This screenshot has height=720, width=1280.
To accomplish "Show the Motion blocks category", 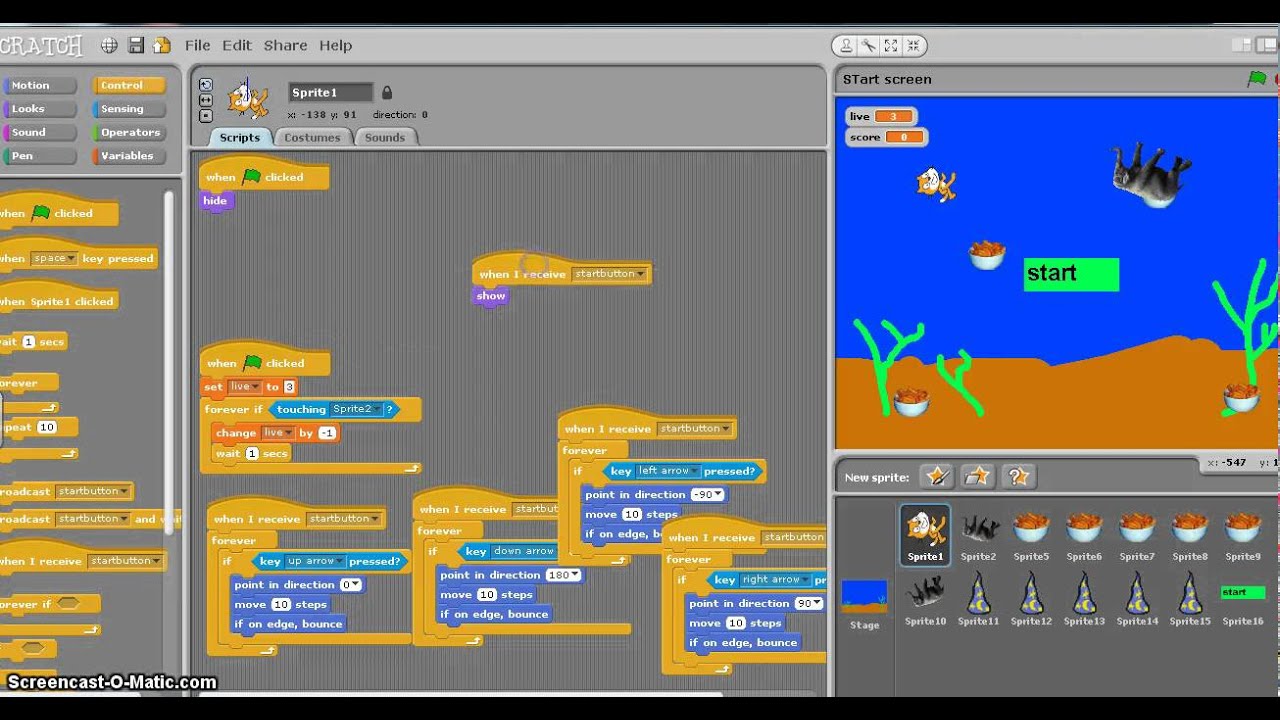I will pyautogui.click(x=39, y=86).
